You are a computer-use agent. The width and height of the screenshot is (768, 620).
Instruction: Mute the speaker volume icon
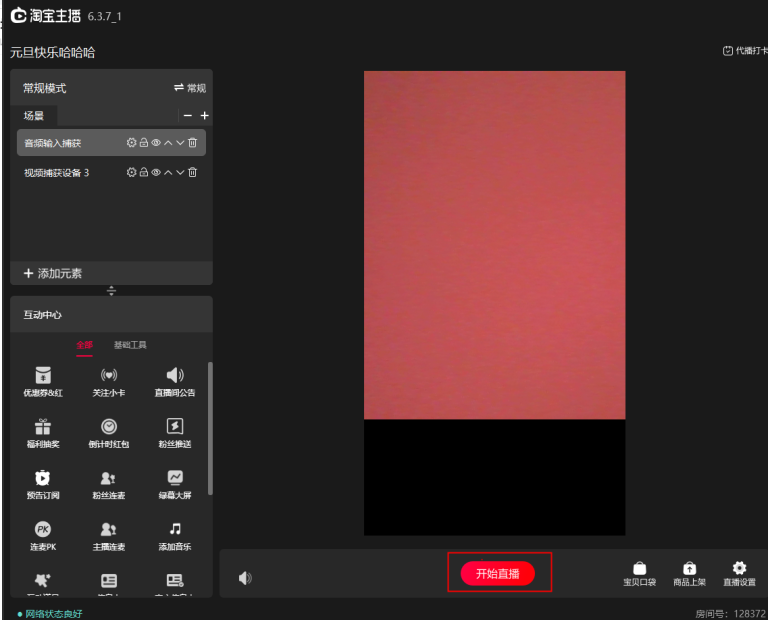click(x=245, y=578)
